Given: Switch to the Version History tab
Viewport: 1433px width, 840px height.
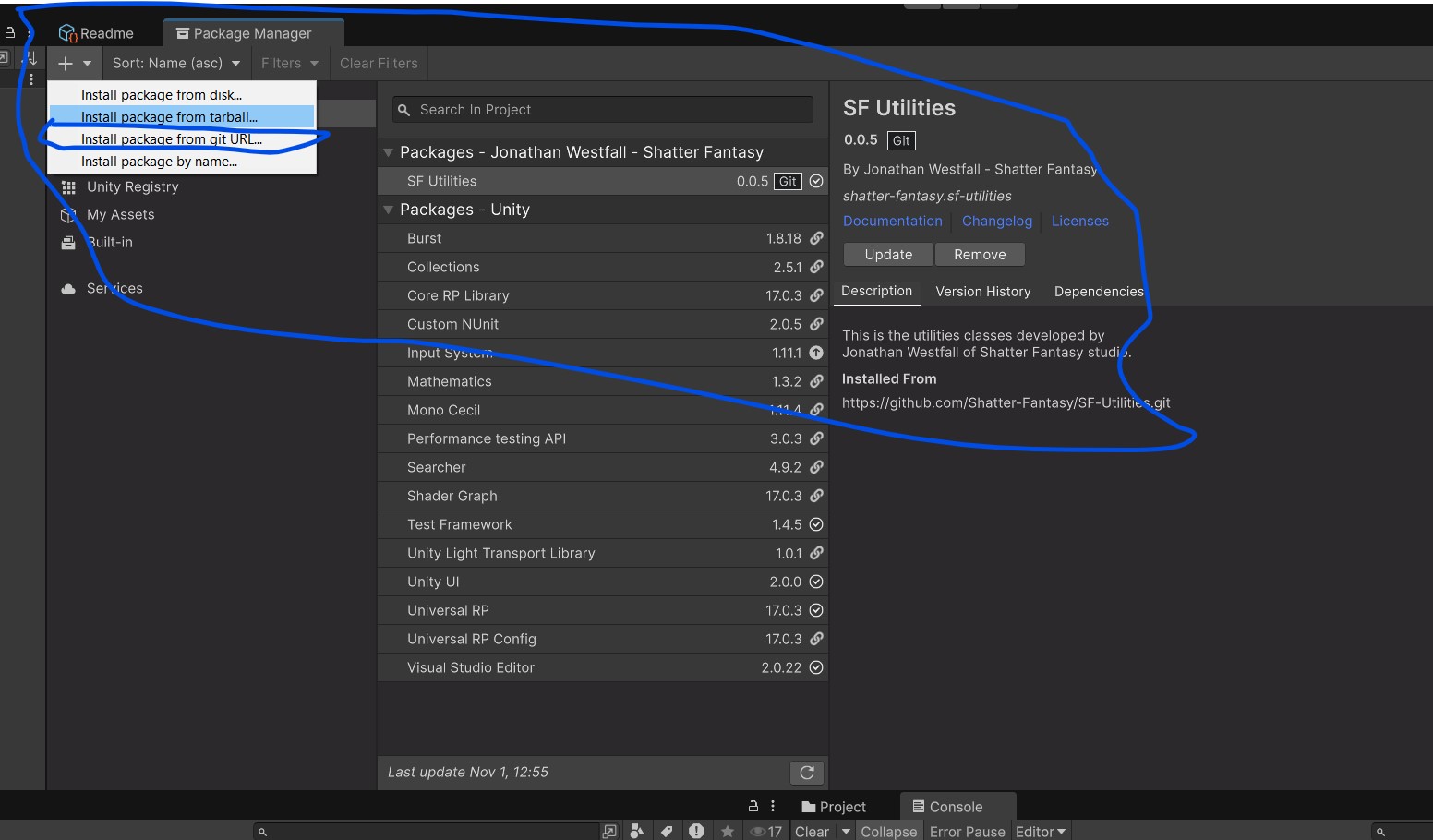Looking at the screenshot, I should 983,292.
